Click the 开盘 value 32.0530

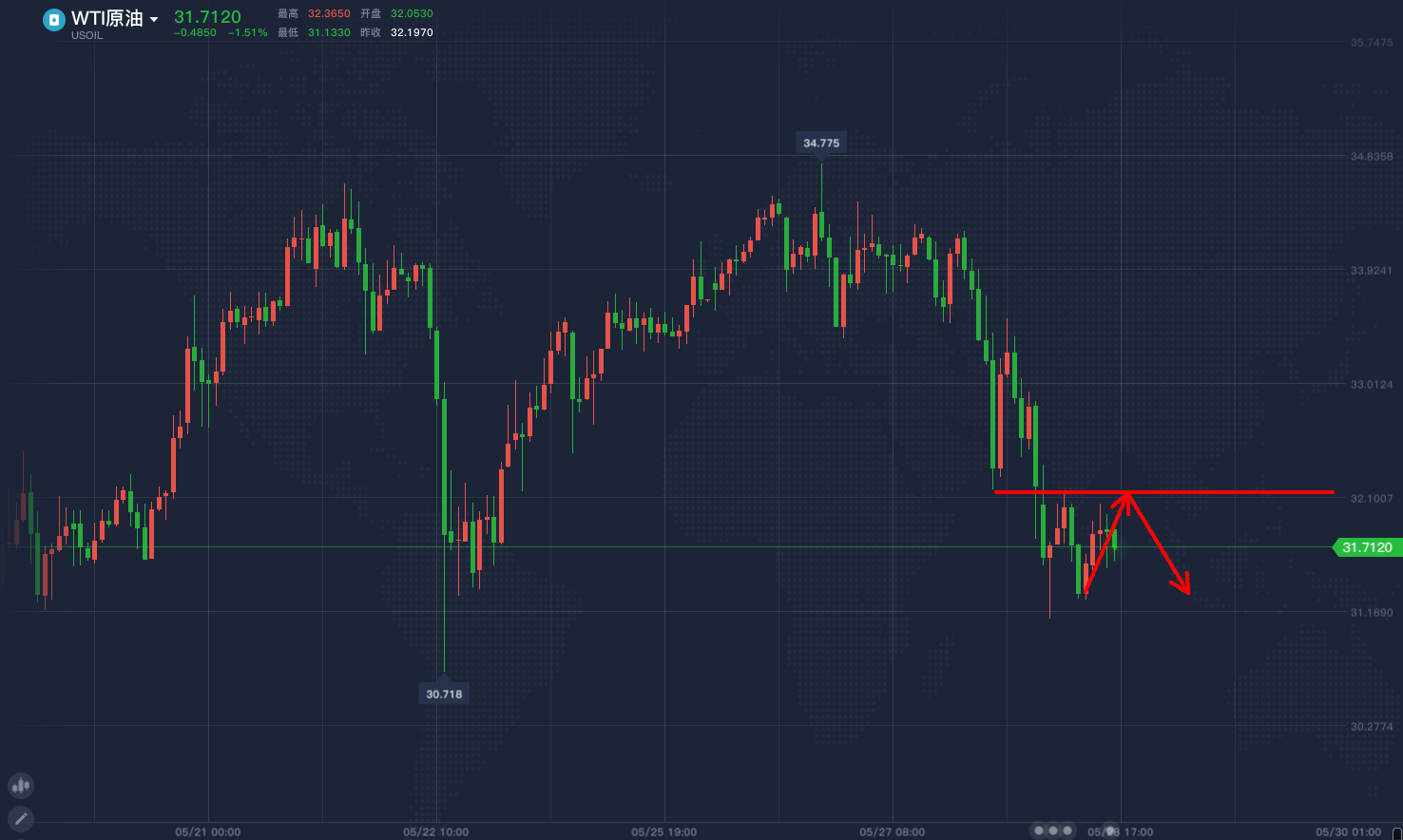click(x=412, y=13)
